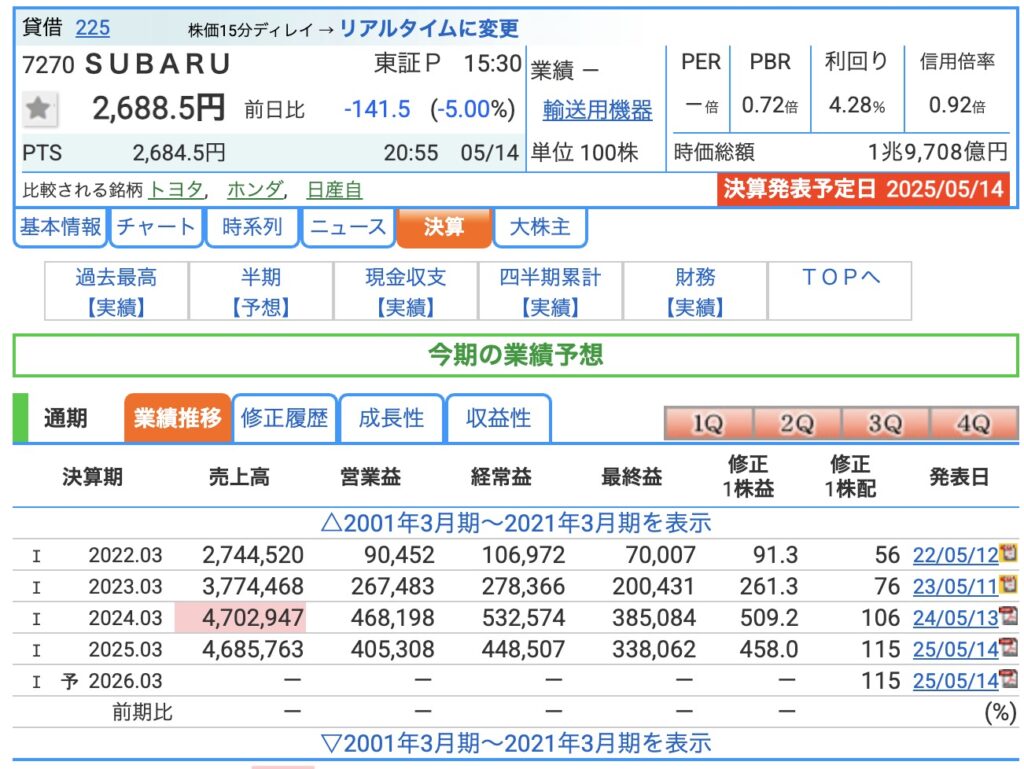
Task: Open the 日産自 comparison link
Action: [334, 190]
